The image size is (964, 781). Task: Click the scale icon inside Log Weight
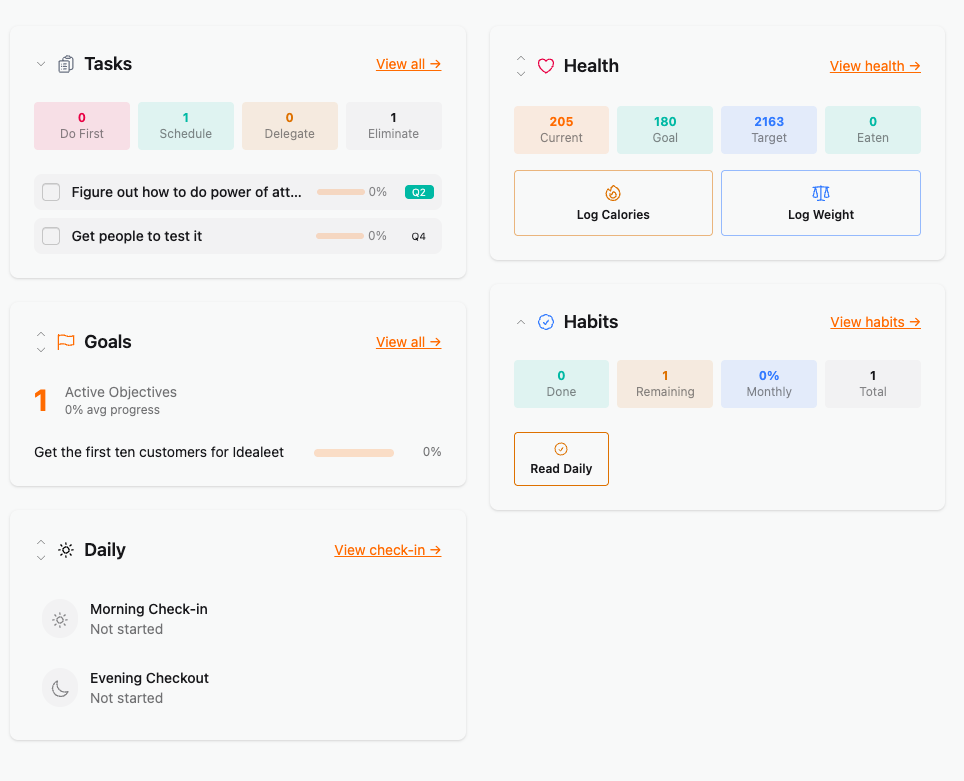coord(821,190)
